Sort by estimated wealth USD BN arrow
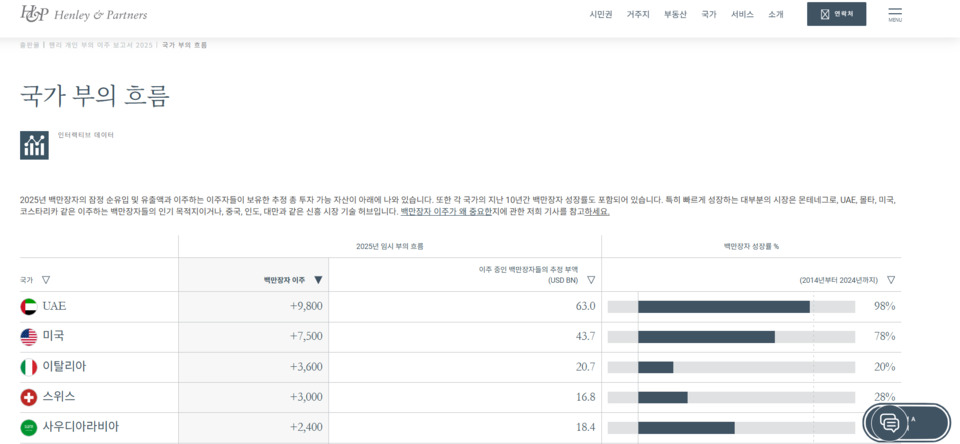This screenshot has height=444, width=960. [x=591, y=280]
